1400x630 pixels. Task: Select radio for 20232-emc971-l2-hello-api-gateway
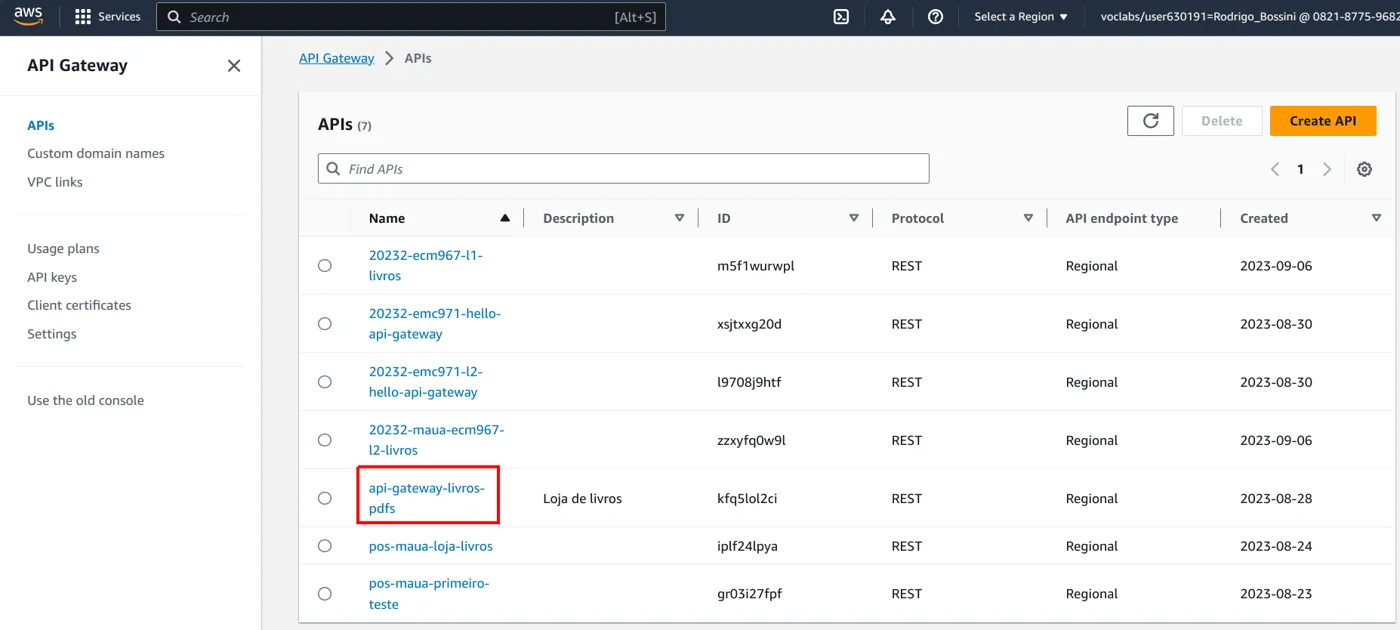coord(325,382)
